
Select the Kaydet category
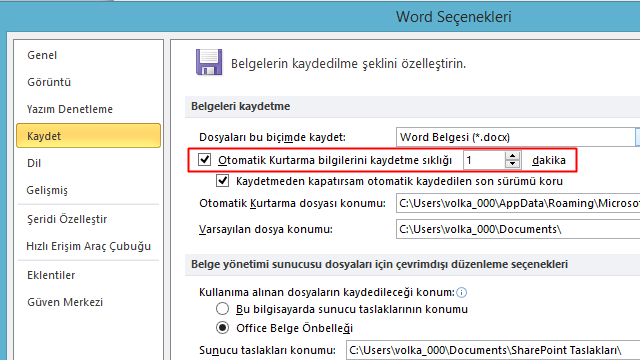click(x=88, y=136)
